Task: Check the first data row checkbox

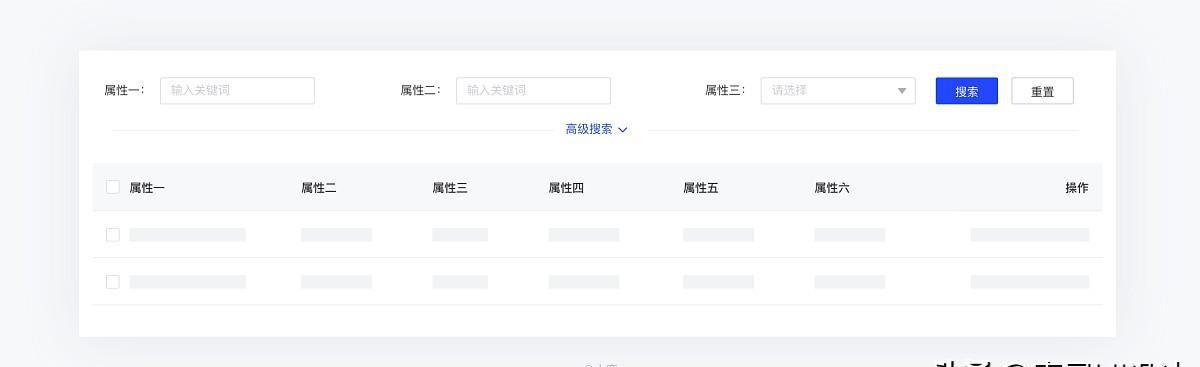Action: (x=112, y=235)
